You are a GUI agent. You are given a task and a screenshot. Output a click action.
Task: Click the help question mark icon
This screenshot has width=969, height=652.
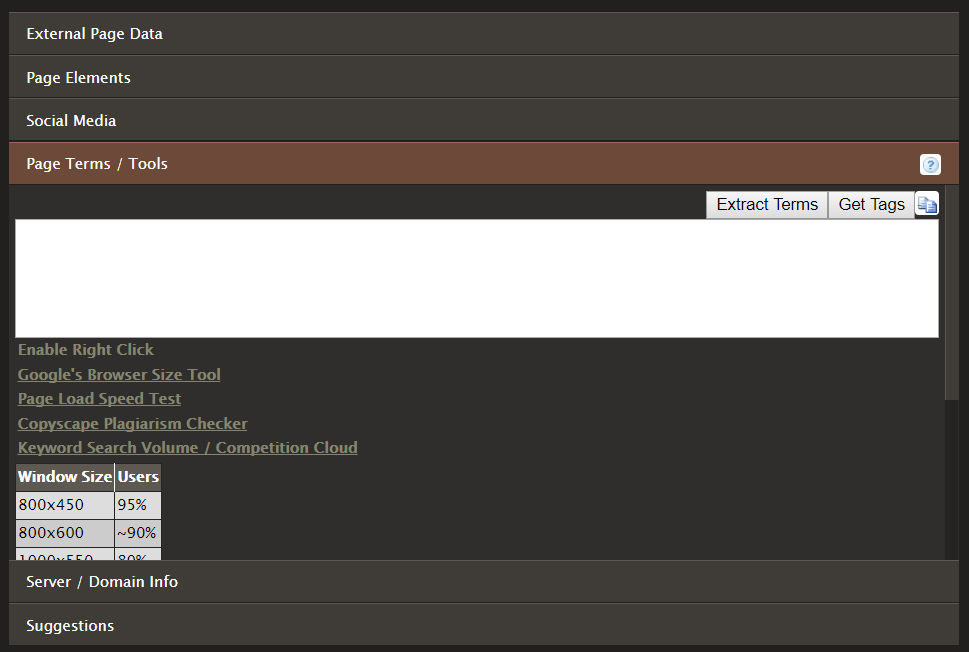pyautogui.click(x=930, y=165)
